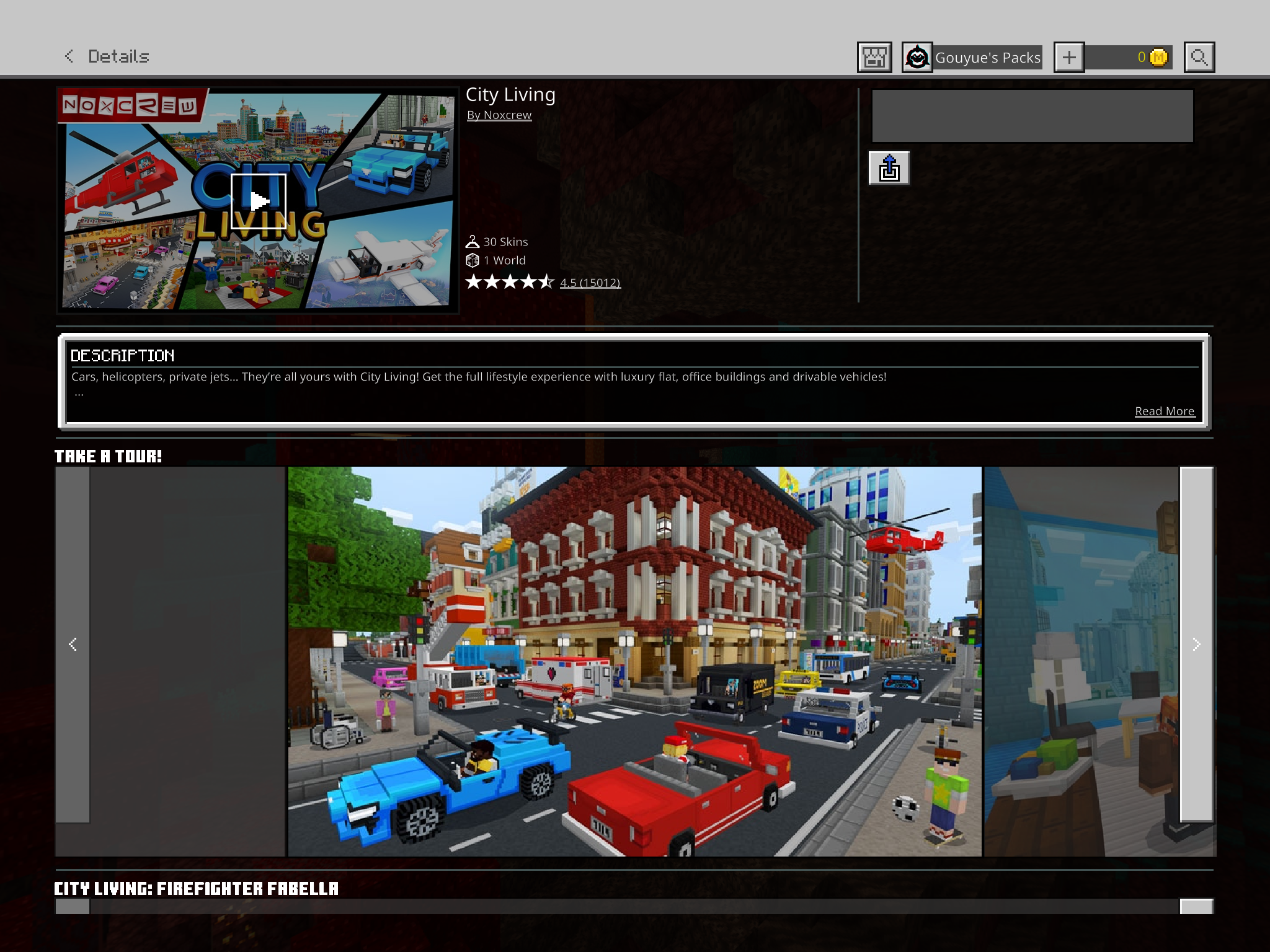Image resolution: width=1270 pixels, height=952 pixels.
Task: Select the Gouyue's Packs label
Action: [x=987, y=58]
